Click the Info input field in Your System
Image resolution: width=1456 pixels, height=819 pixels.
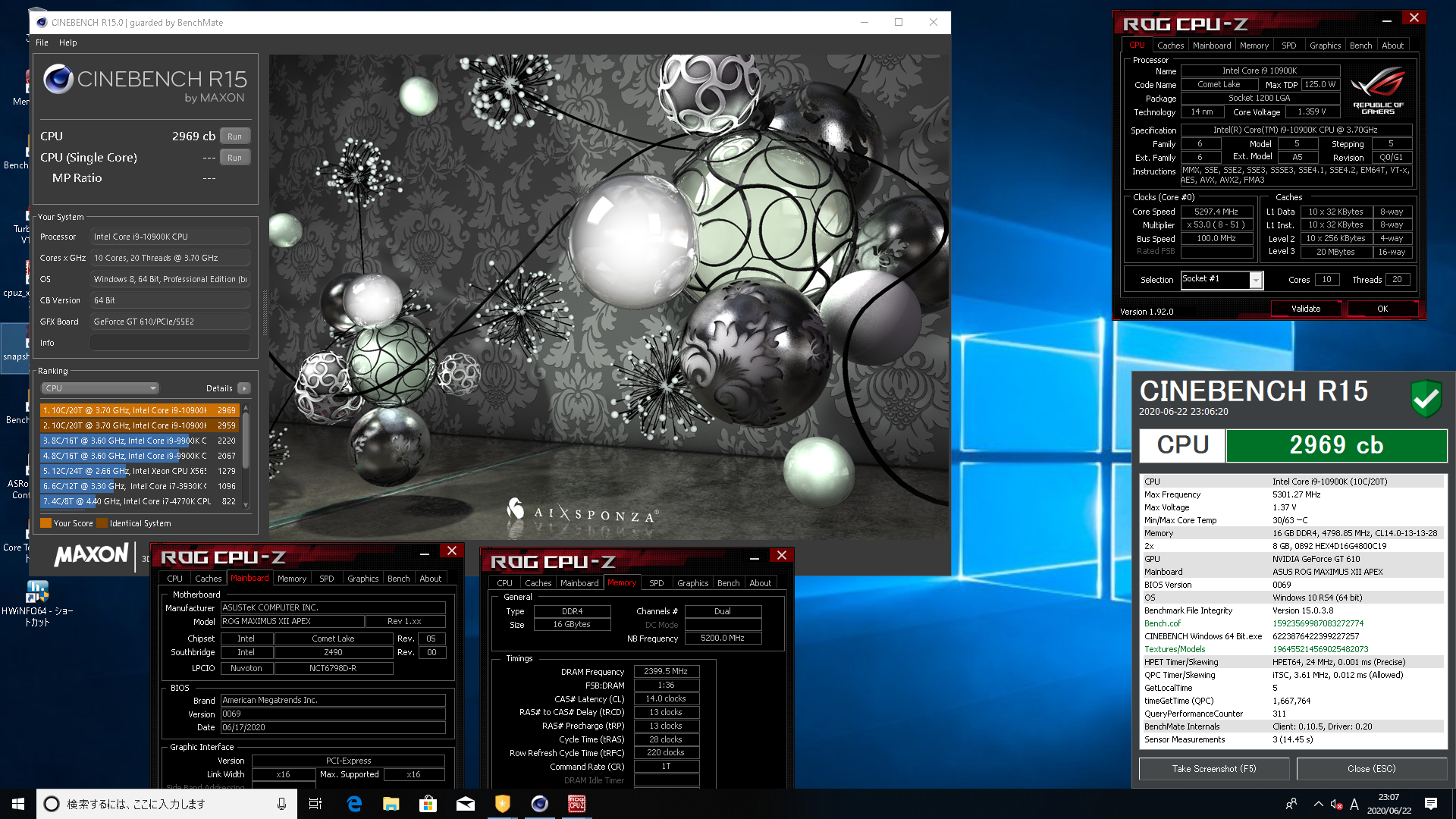click(x=170, y=343)
